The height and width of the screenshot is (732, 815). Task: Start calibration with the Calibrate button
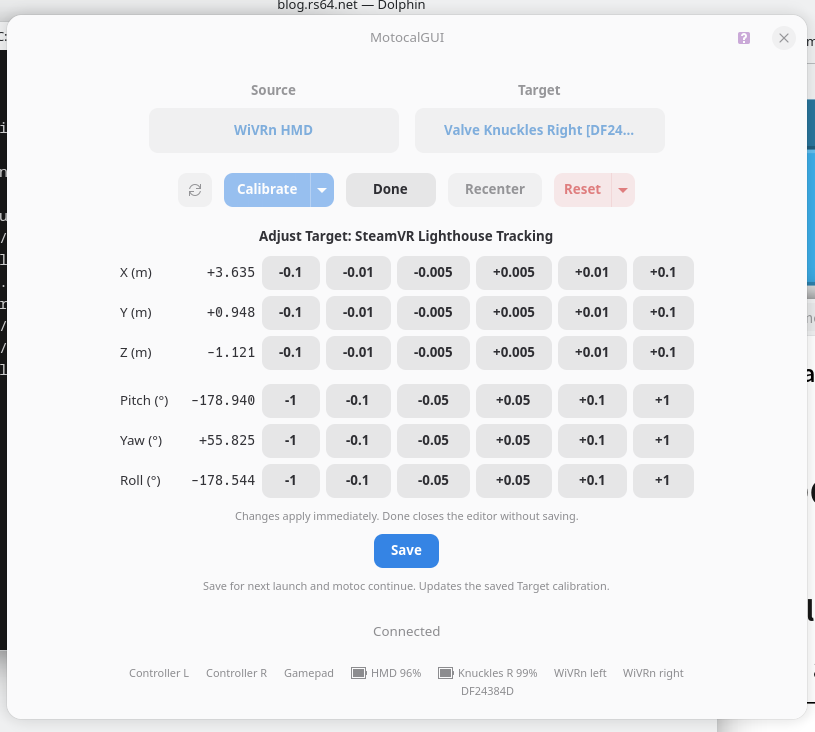[267, 190]
